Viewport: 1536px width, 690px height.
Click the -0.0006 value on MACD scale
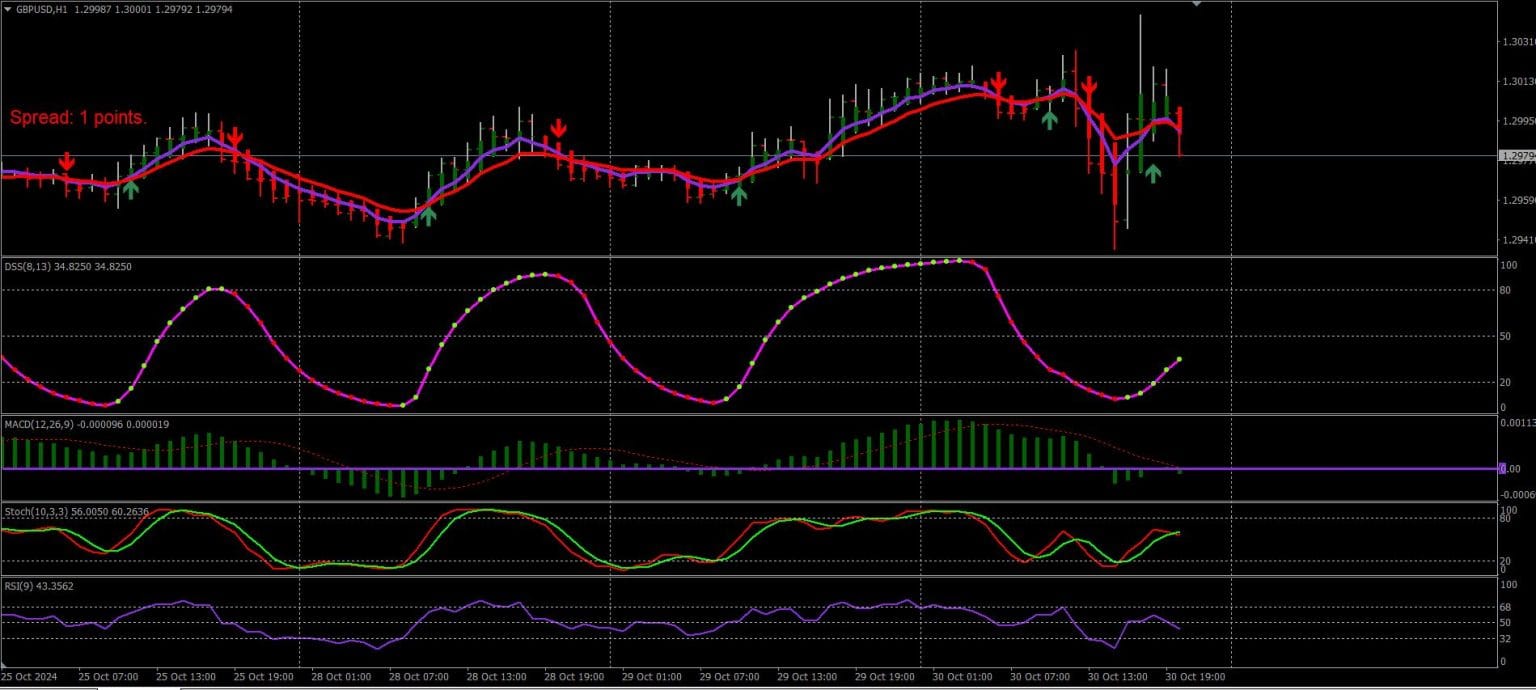pos(1519,494)
